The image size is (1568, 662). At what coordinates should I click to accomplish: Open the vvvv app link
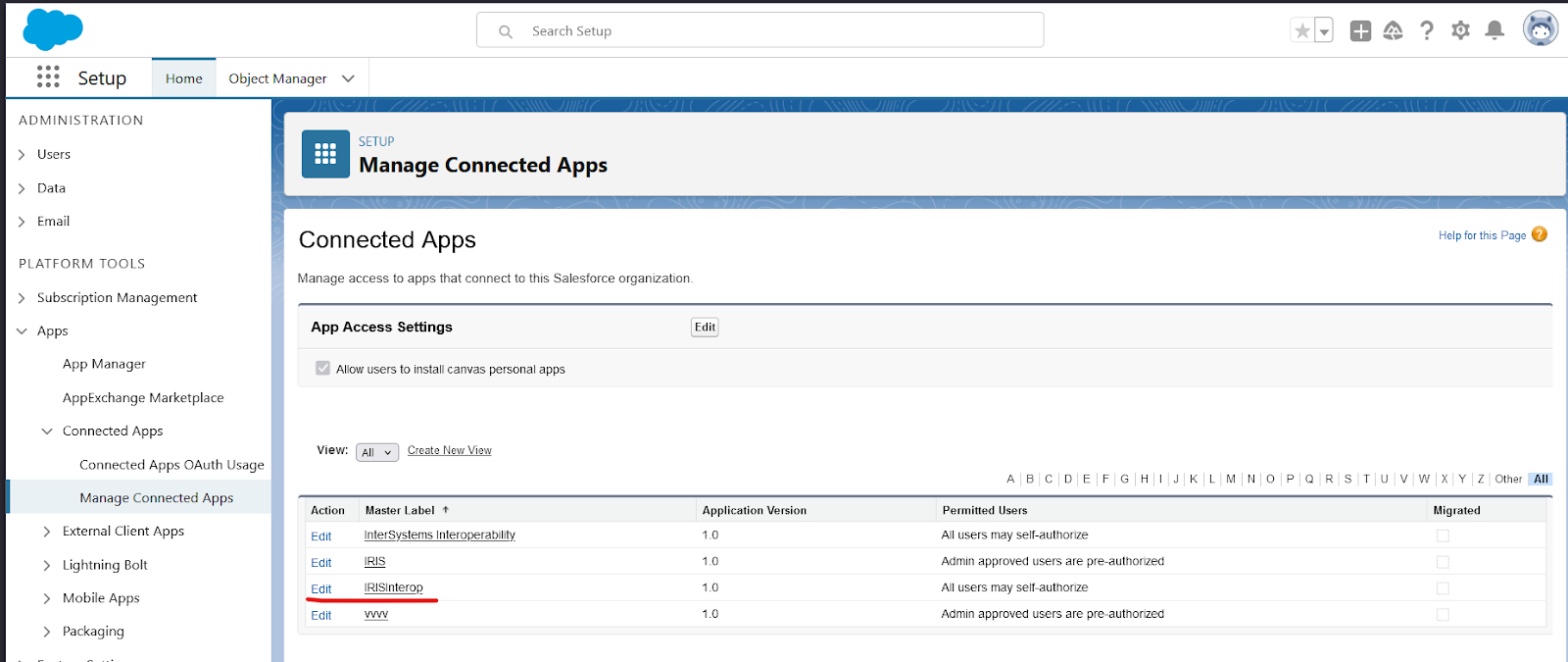click(376, 614)
